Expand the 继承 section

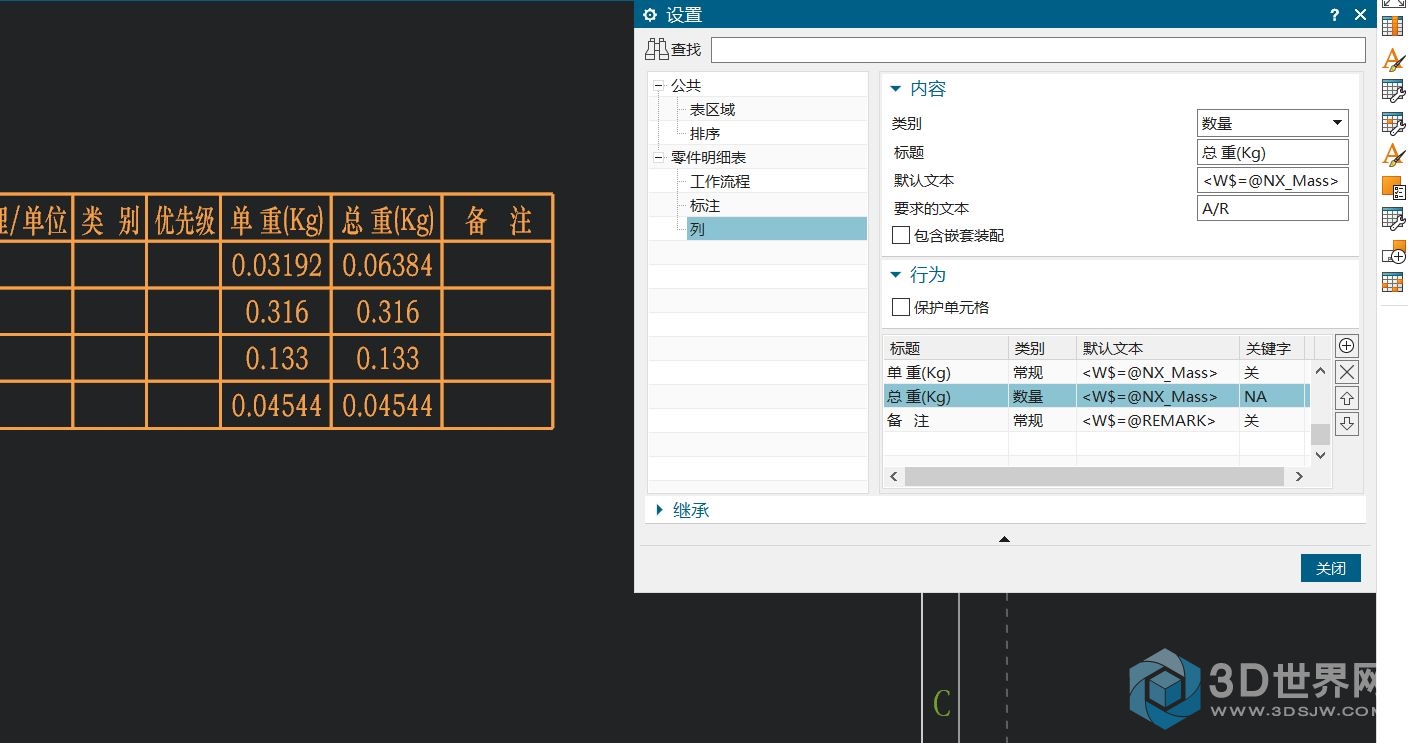point(659,510)
